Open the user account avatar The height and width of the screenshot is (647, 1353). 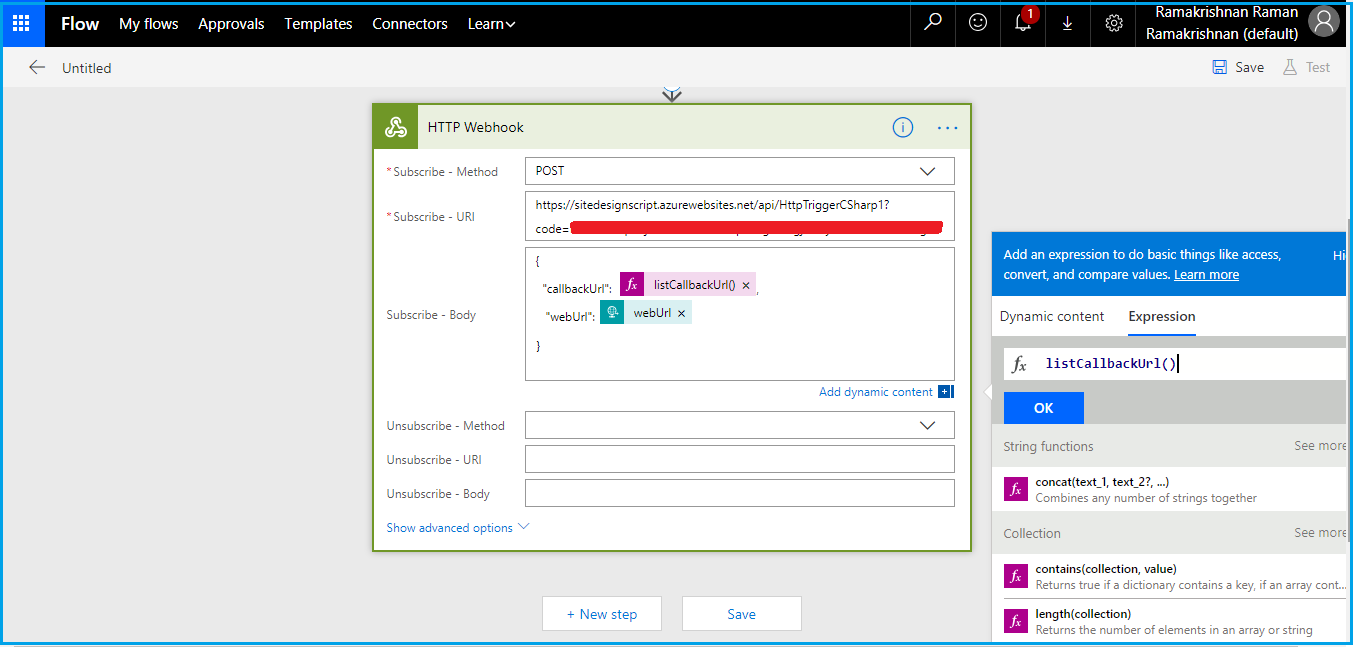(x=1323, y=22)
